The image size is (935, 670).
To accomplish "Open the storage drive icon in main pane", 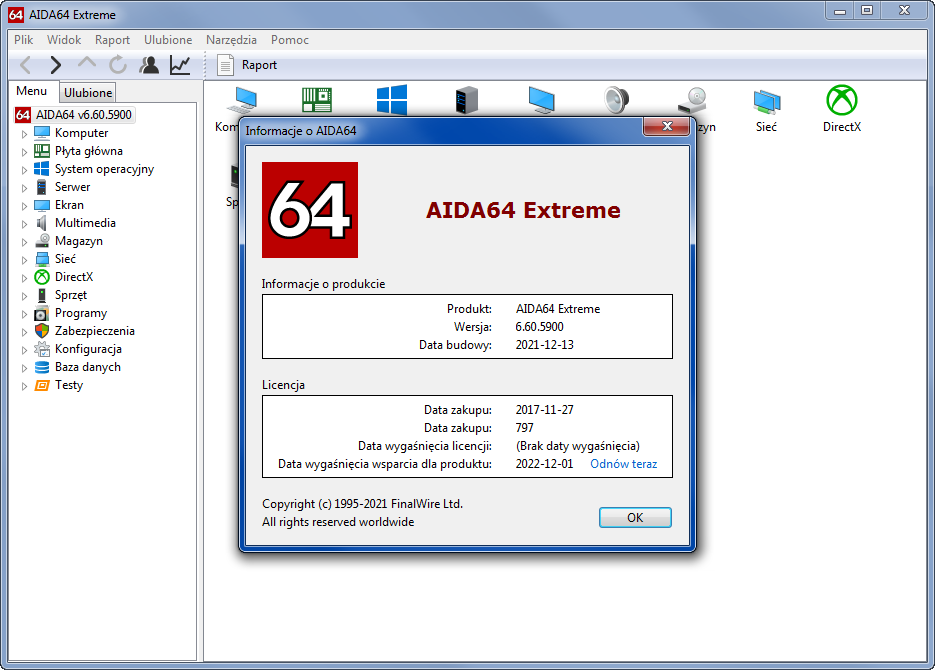I will (x=692, y=100).
